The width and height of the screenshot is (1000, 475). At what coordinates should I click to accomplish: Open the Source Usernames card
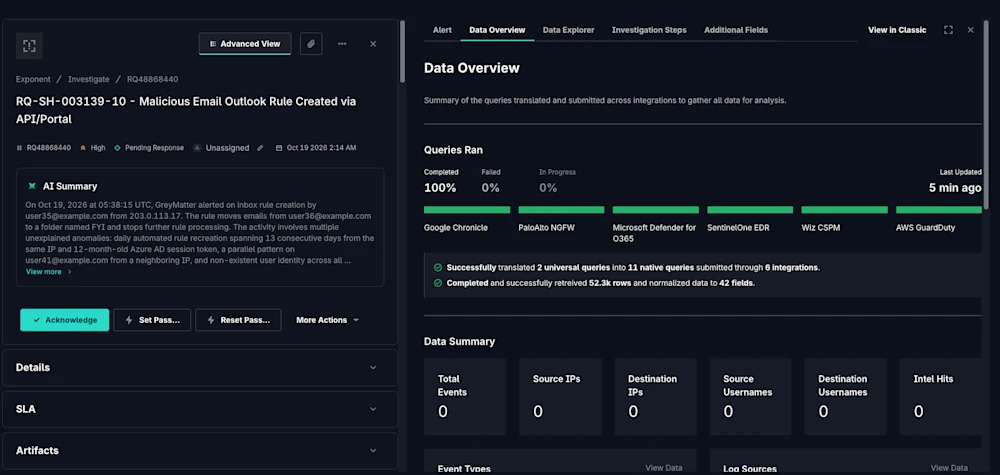pos(751,397)
